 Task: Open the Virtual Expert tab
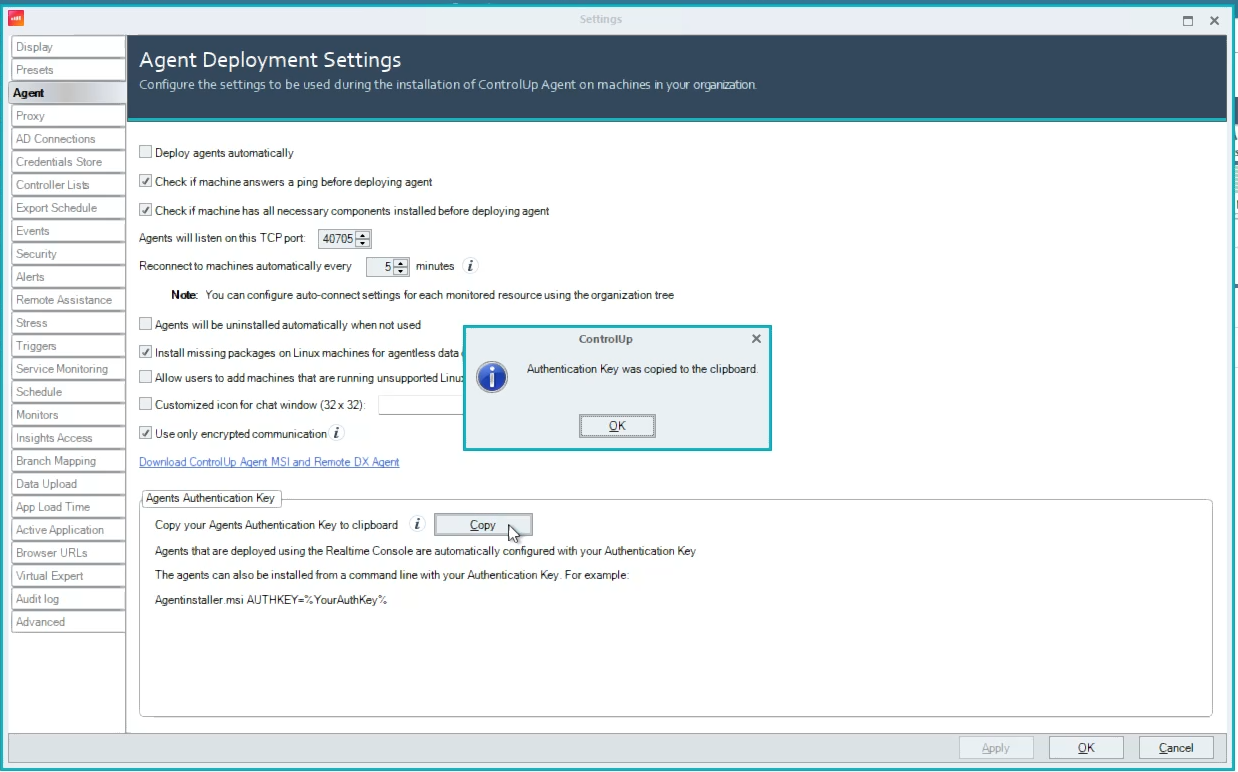click(x=67, y=576)
